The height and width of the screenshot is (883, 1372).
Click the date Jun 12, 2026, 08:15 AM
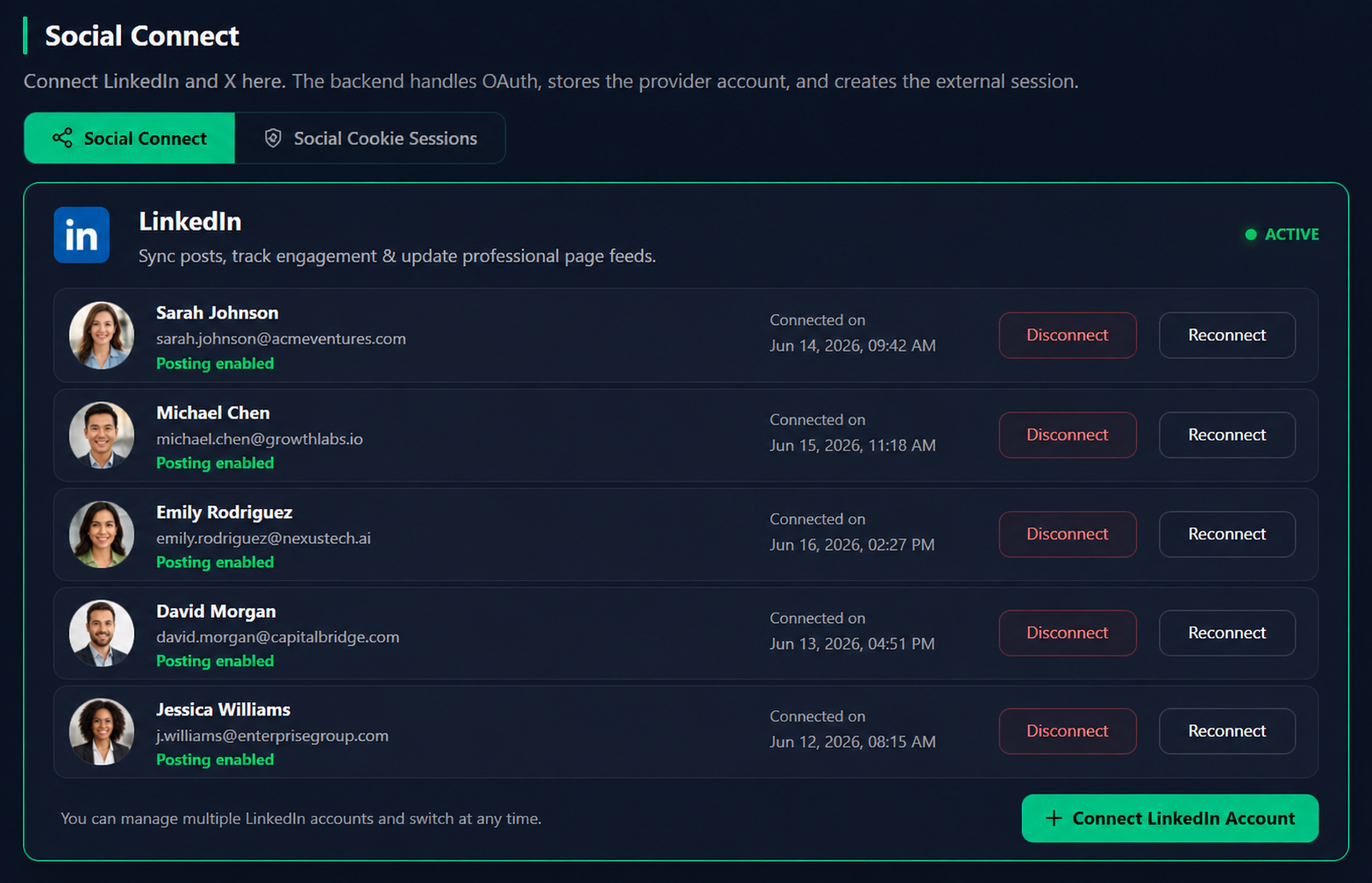click(853, 743)
